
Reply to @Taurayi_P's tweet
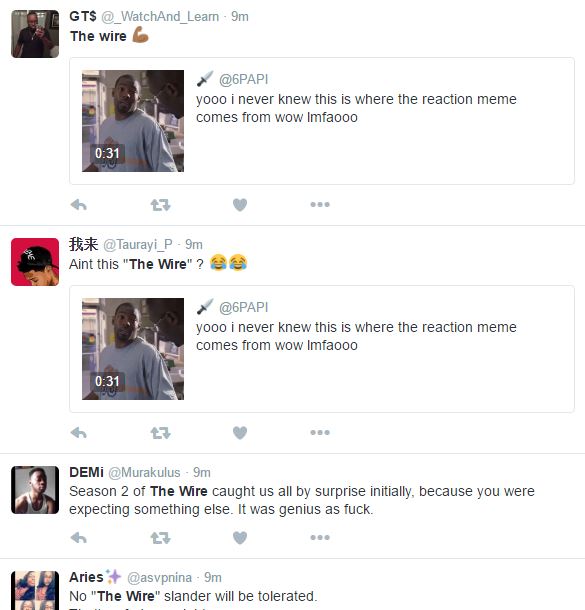point(79,433)
